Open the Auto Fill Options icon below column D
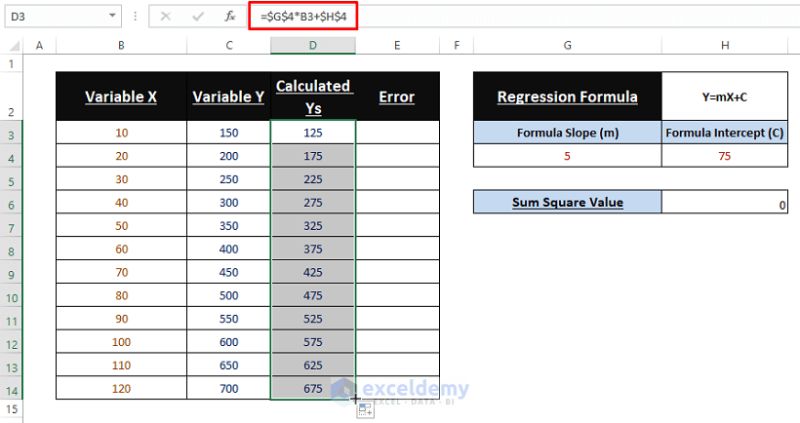The image size is (800, 423). coord(365,409)
